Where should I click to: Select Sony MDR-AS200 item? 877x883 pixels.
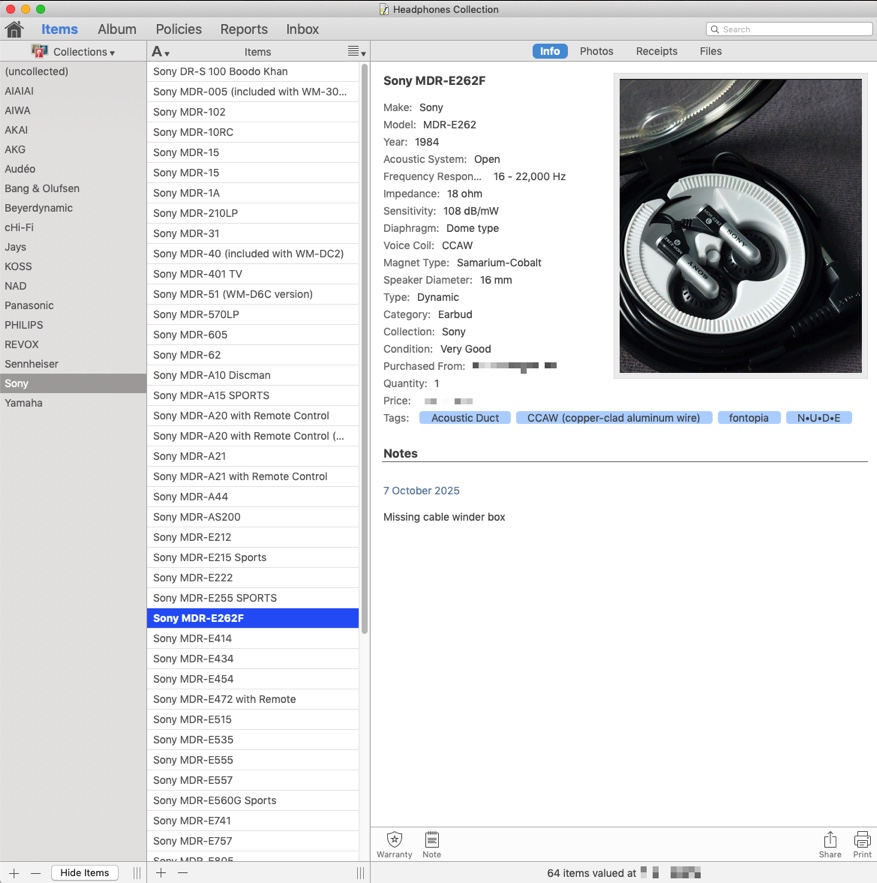click(x=253, y=517)
